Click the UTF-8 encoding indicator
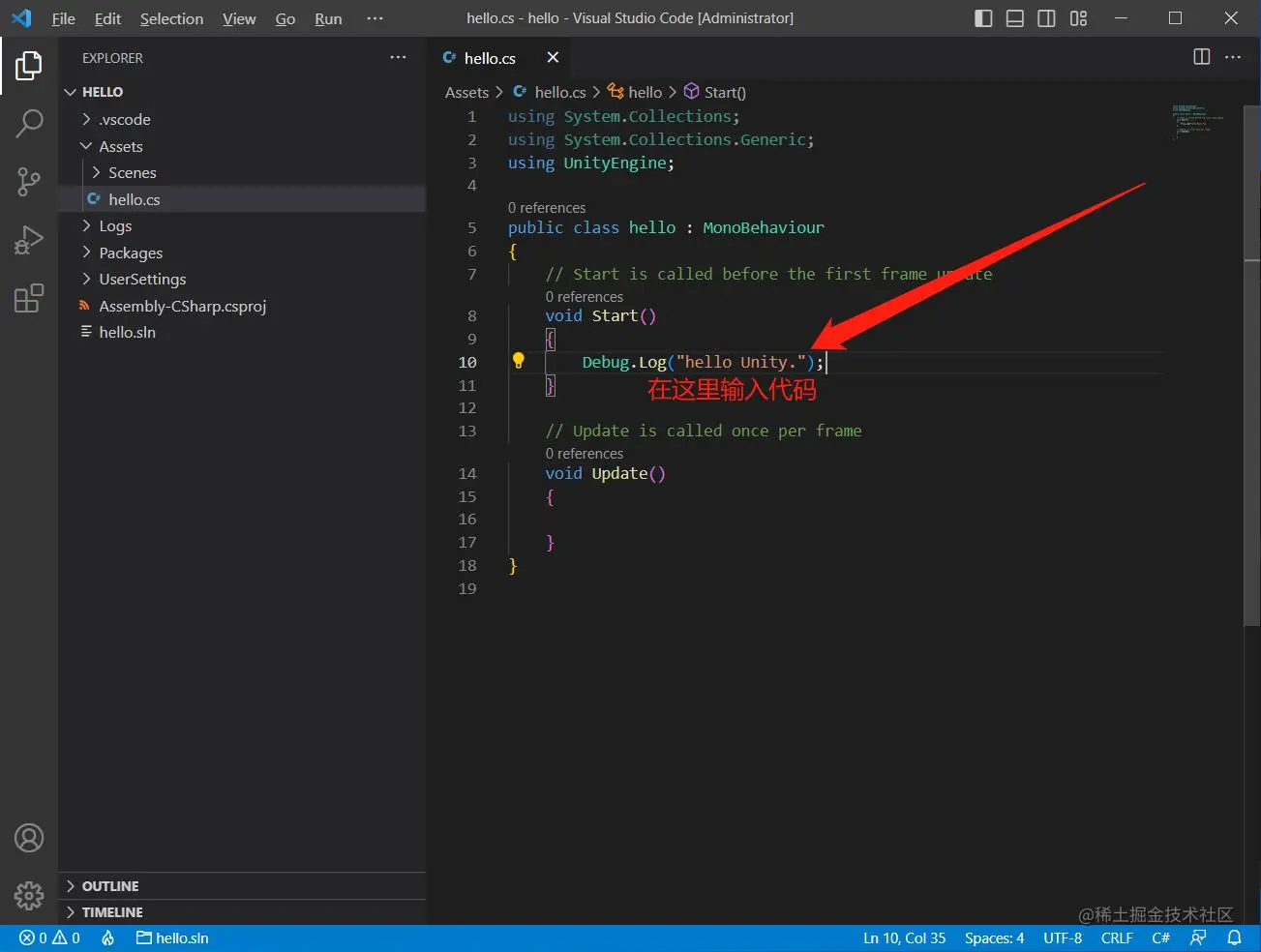The width and height of the screenshot is (1261, 952). (1062, 937)
